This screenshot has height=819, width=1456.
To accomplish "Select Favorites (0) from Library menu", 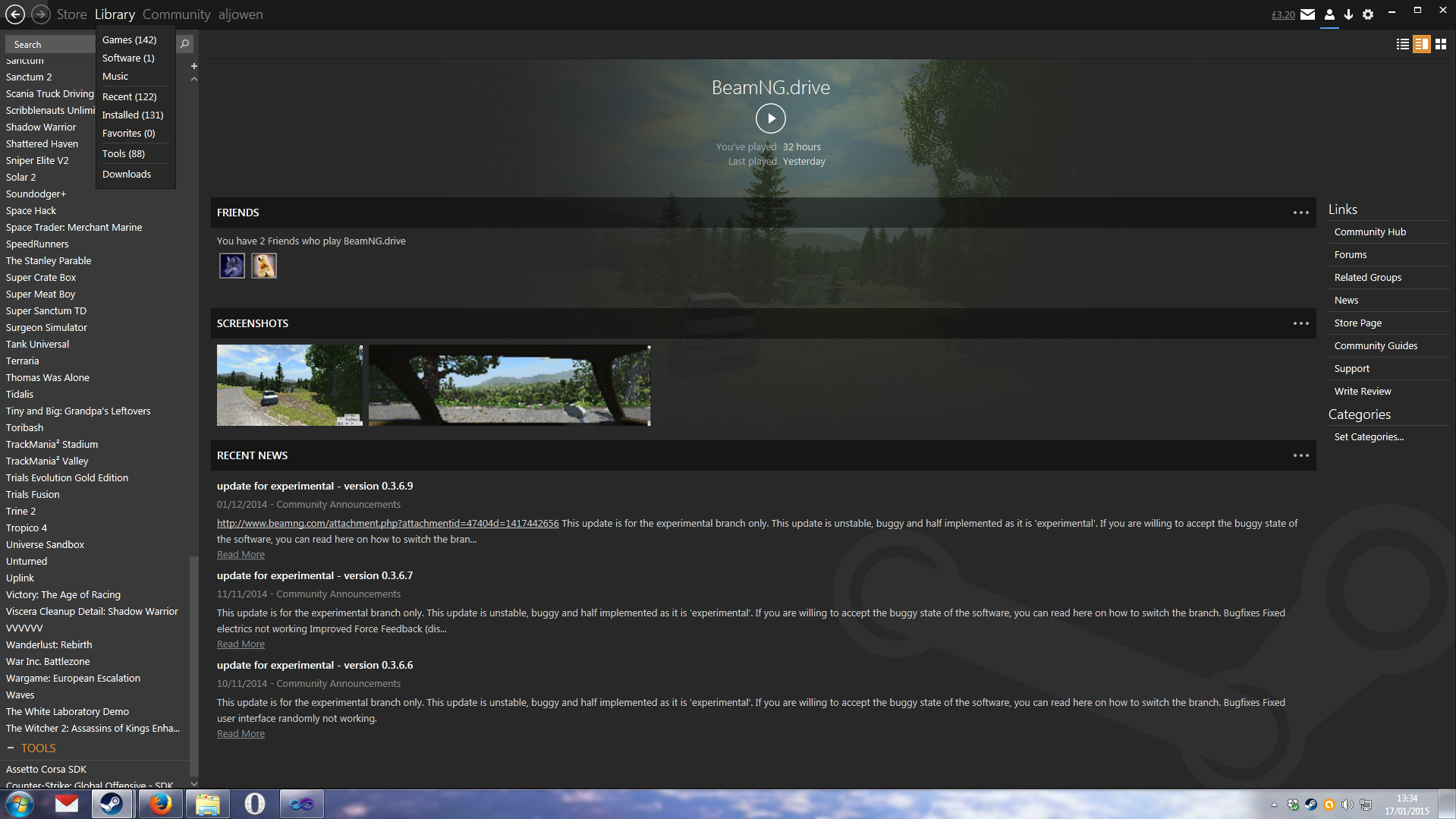I will [x=129, y=133].
